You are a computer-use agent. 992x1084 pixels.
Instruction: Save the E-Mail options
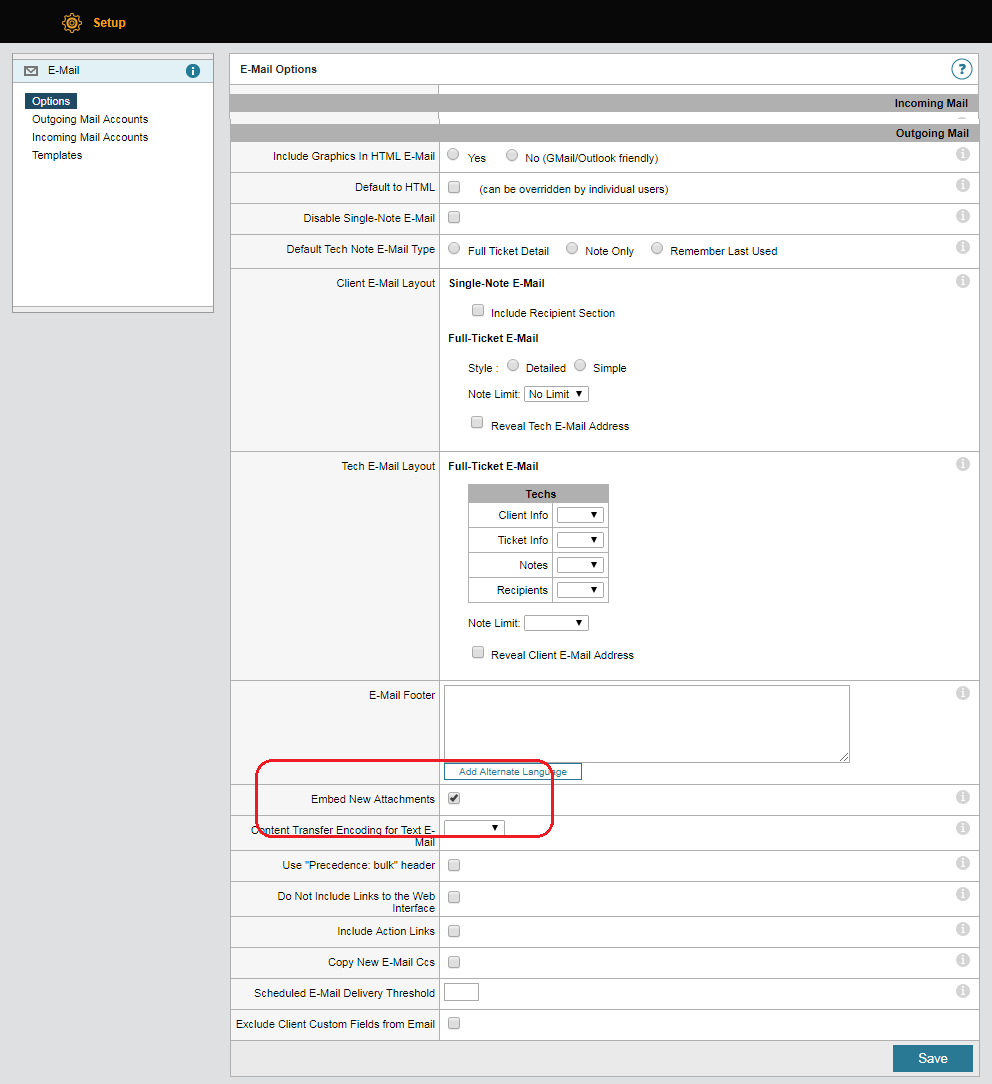[933, 1058]
